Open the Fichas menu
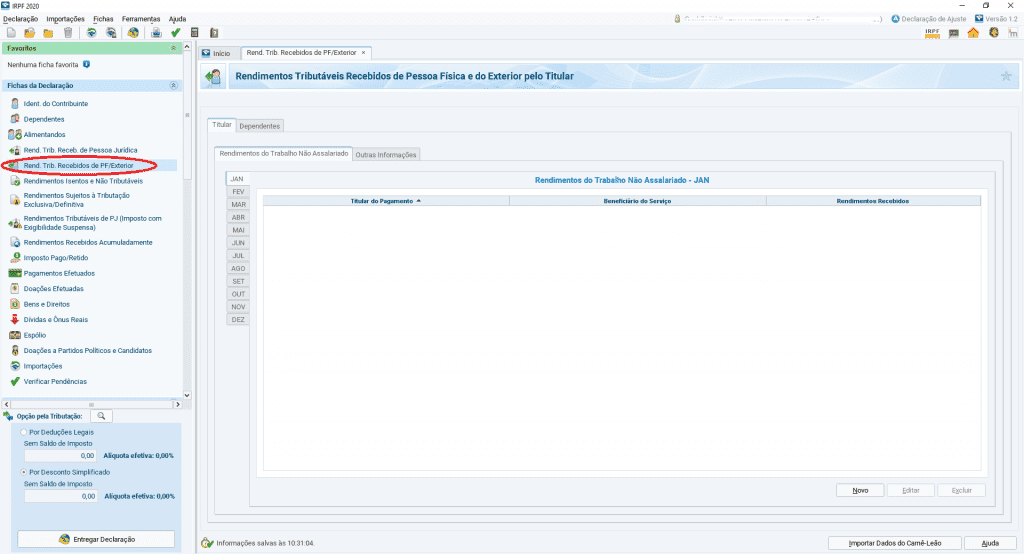Viewport: 1024px width, 554px height. 103,19
